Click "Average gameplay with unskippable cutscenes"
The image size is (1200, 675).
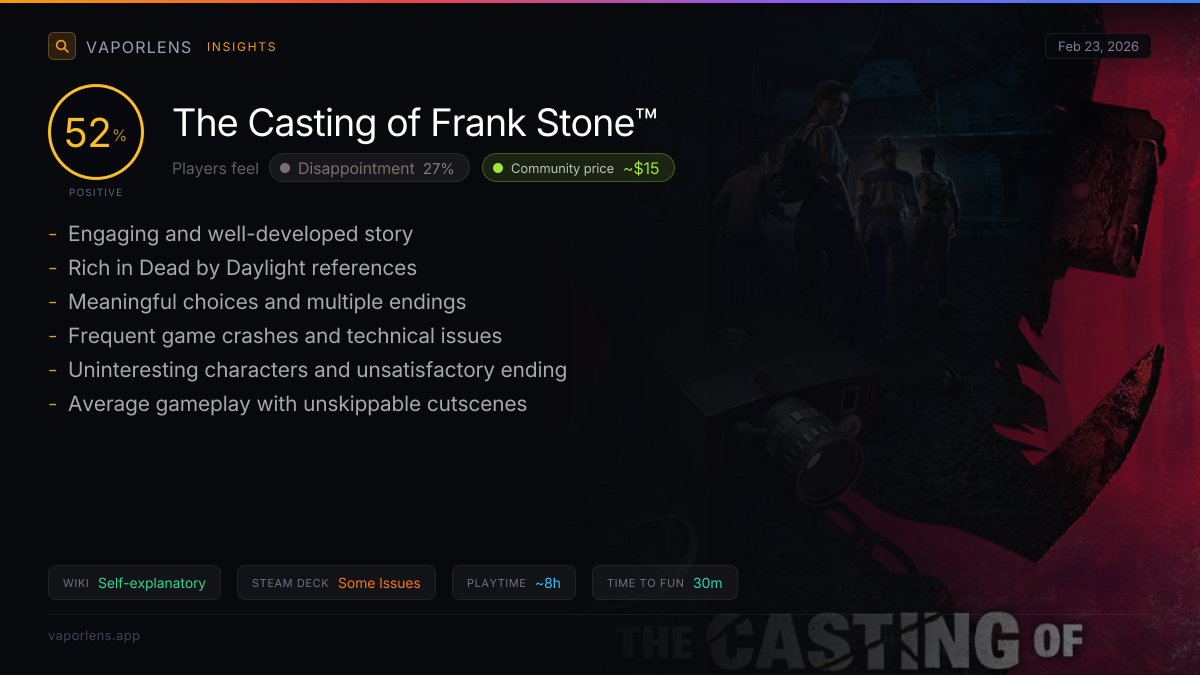click(x=297, y=404)
